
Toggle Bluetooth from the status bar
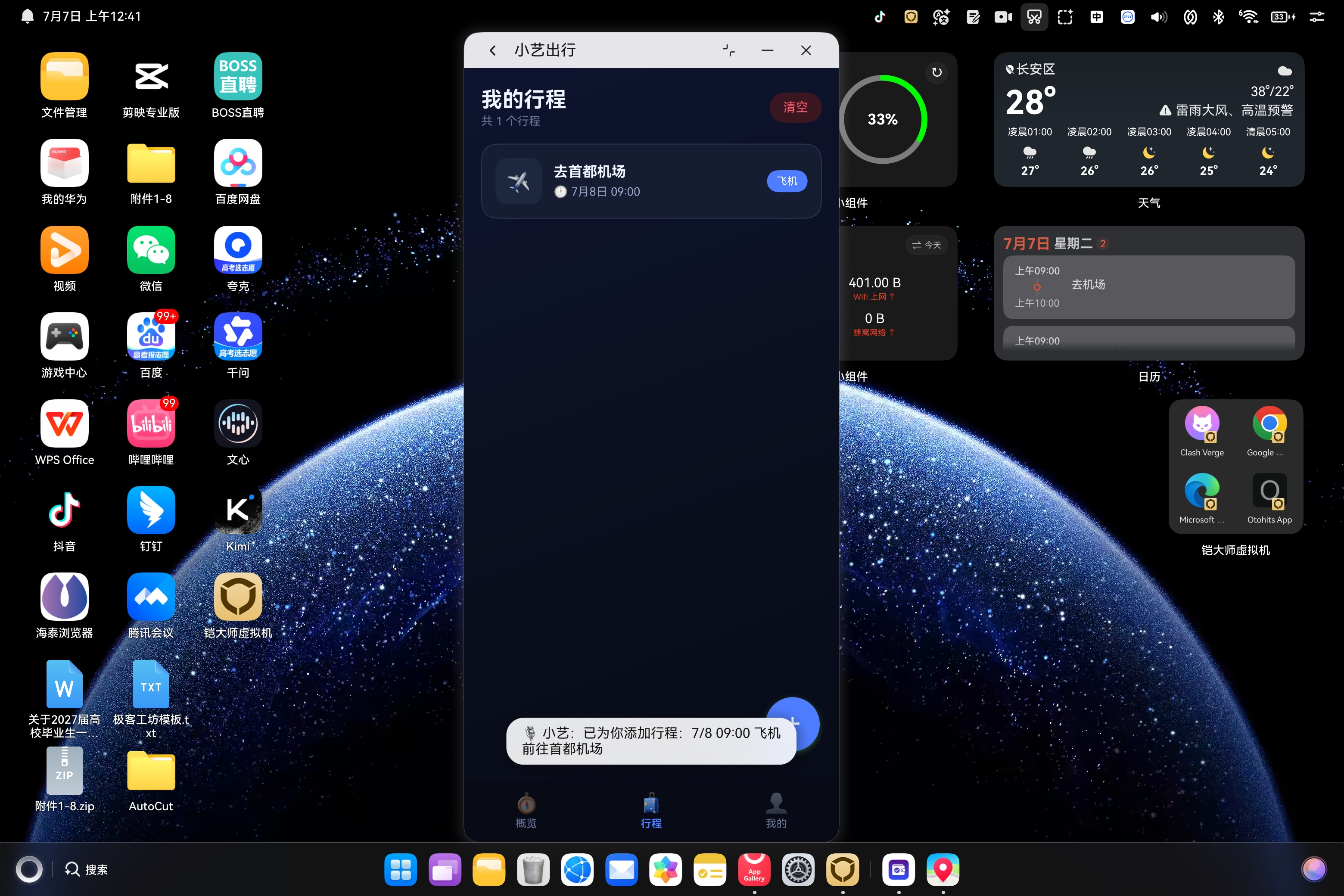point(1218,17)
